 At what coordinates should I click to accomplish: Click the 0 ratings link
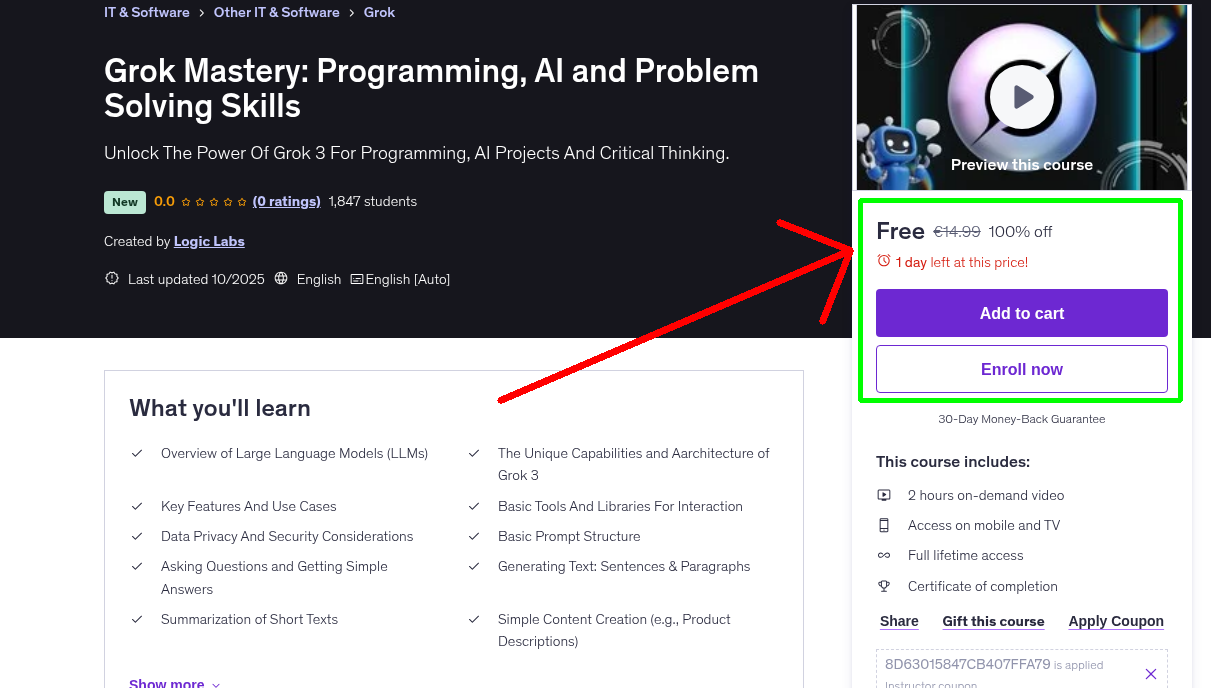tap(286, 201)
